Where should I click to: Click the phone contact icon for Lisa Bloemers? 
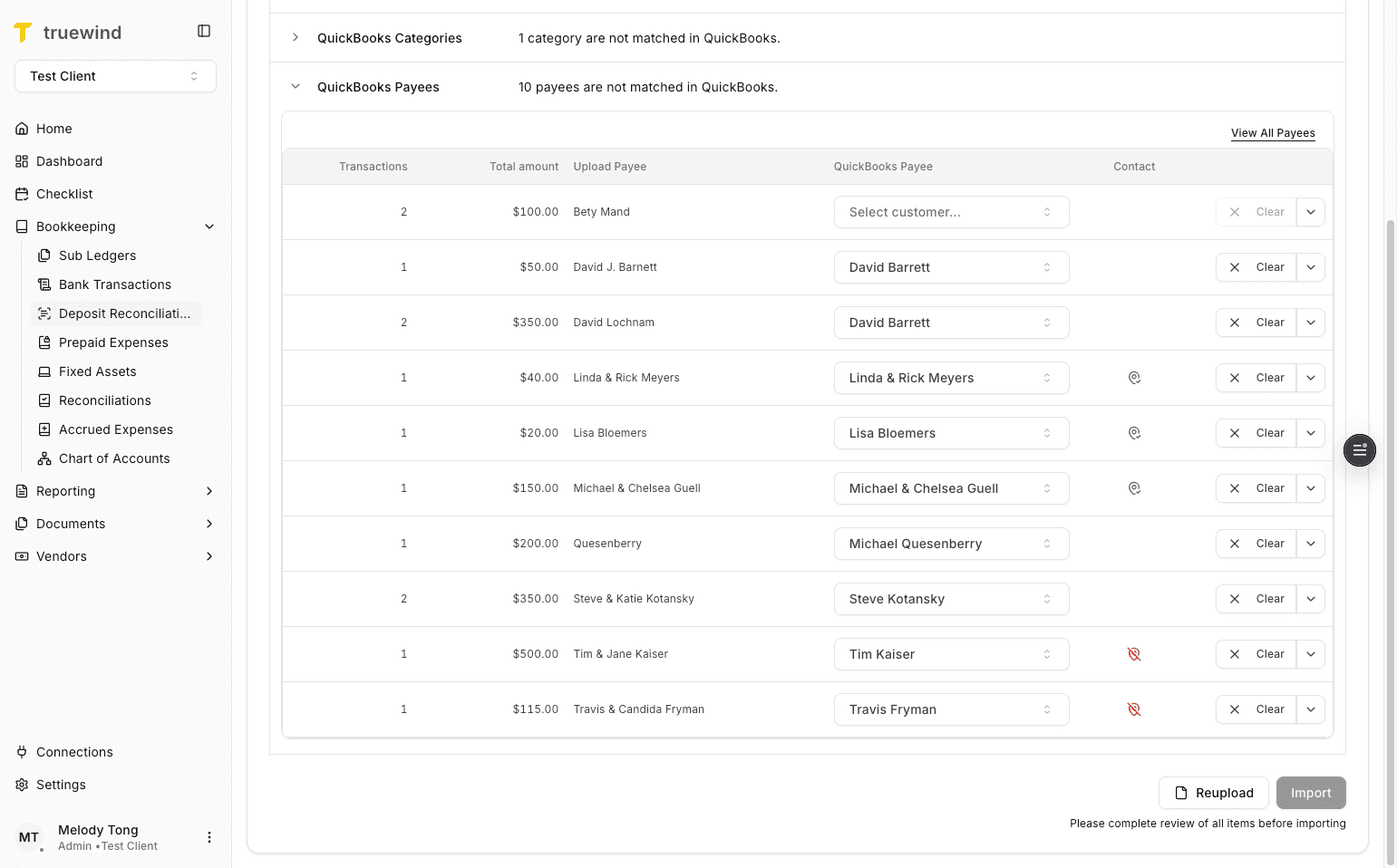pyautogui.click(x=1134, y=433)
